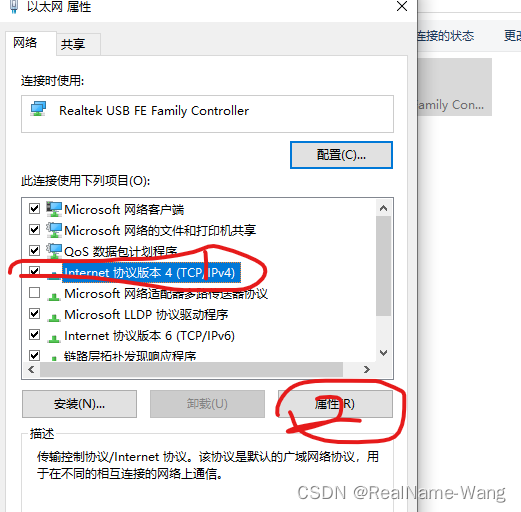The image size is (521, 512).
Task: Click the QoS 数据包计划程序 item icon
Action: pyautogui.click(x=54, y=251)
